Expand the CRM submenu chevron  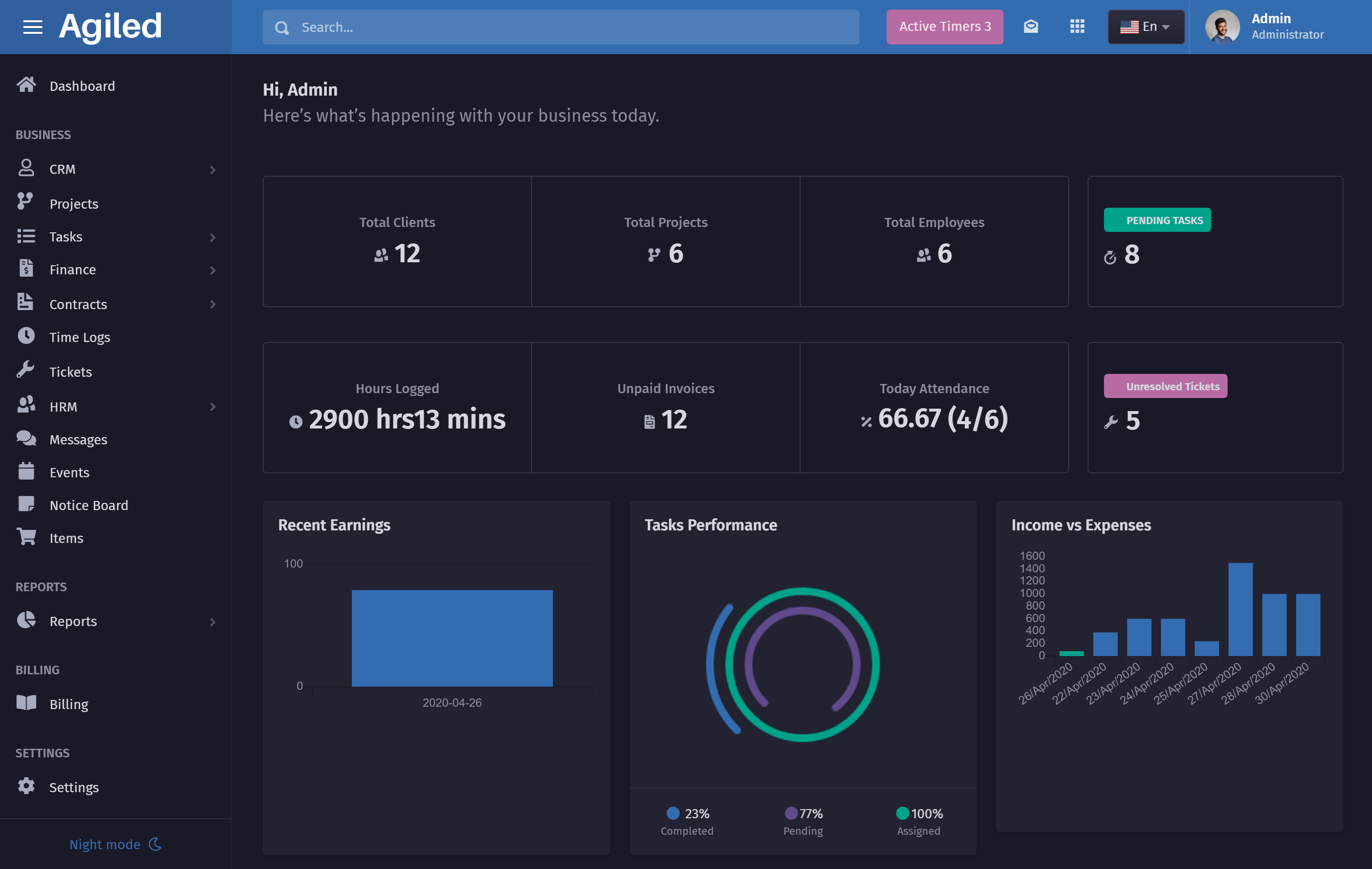212,170
